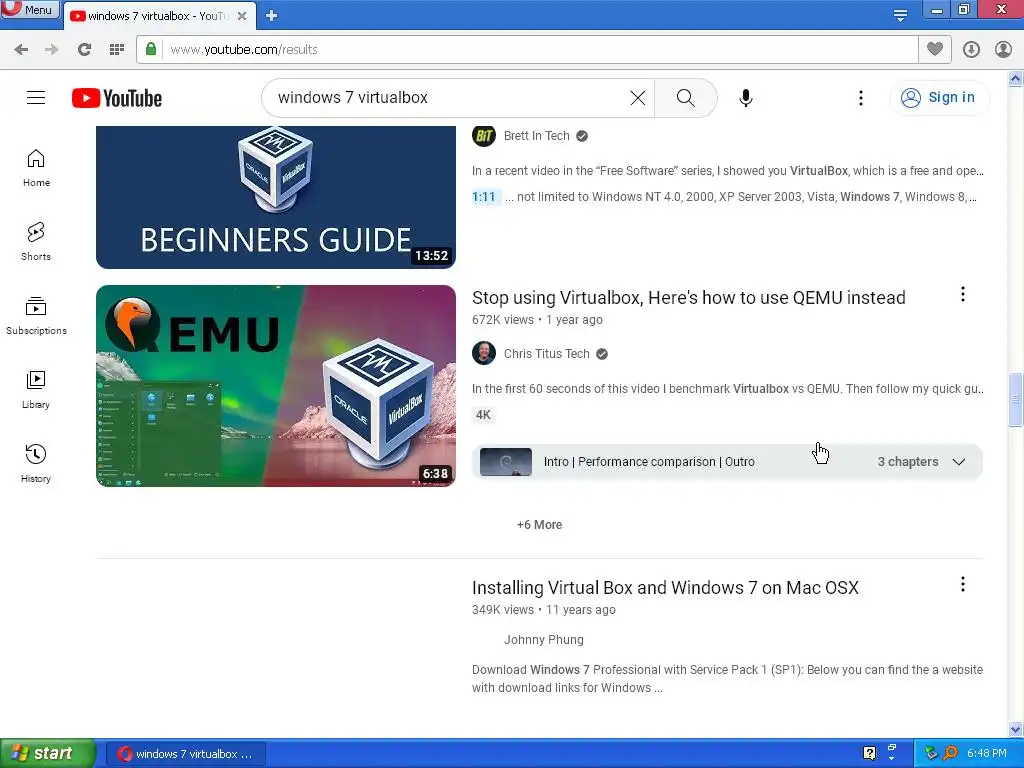
Task: Click the green pen tray icon
Action: 931,754
